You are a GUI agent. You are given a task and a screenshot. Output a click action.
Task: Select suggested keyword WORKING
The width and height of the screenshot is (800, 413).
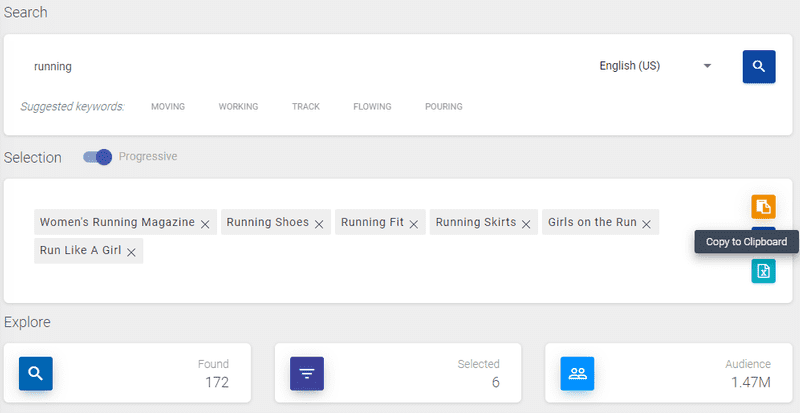tap(238, 107)
